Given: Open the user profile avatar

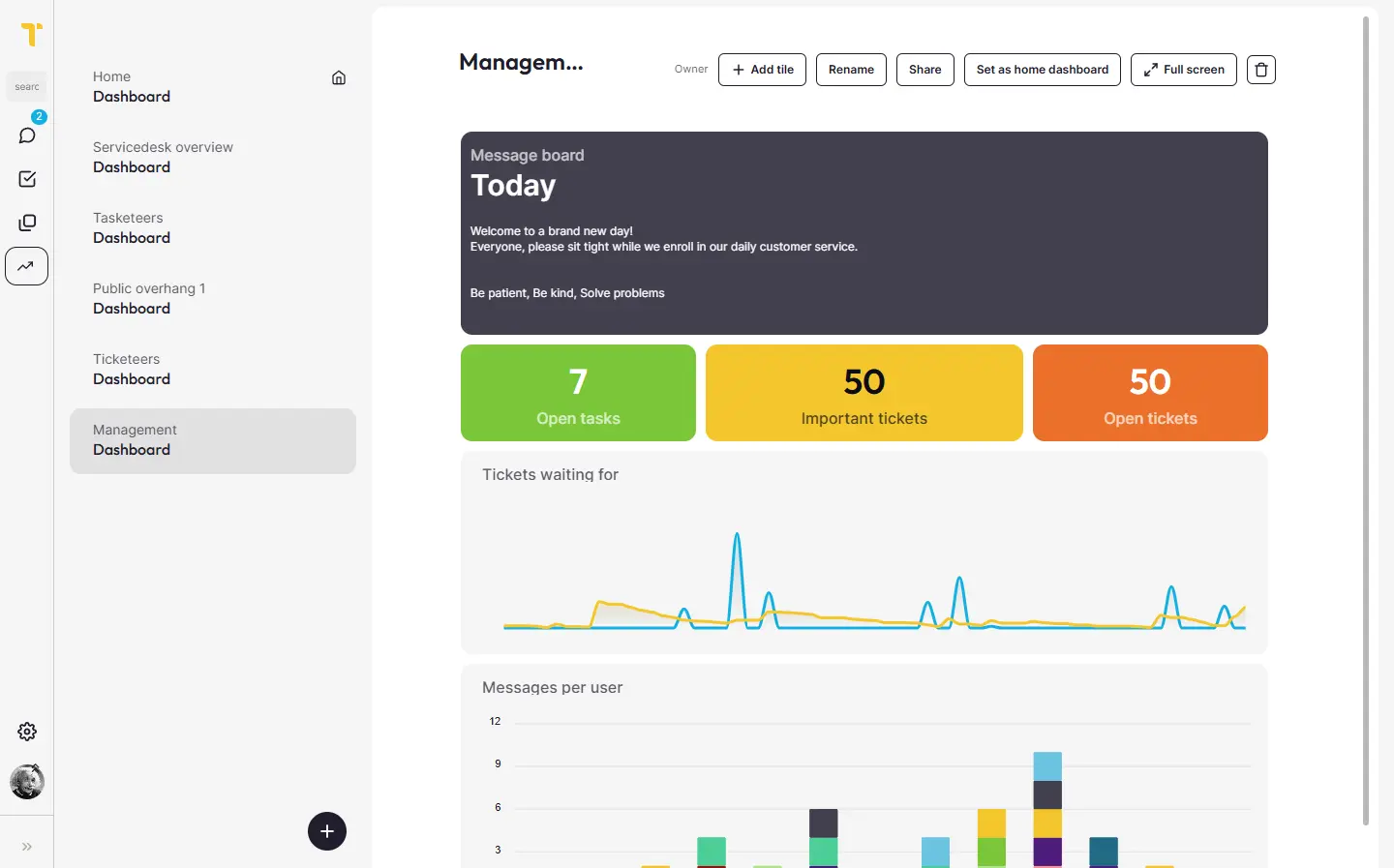Looking at the screenshot, I should pyautogui.click(x=27, y=782).
